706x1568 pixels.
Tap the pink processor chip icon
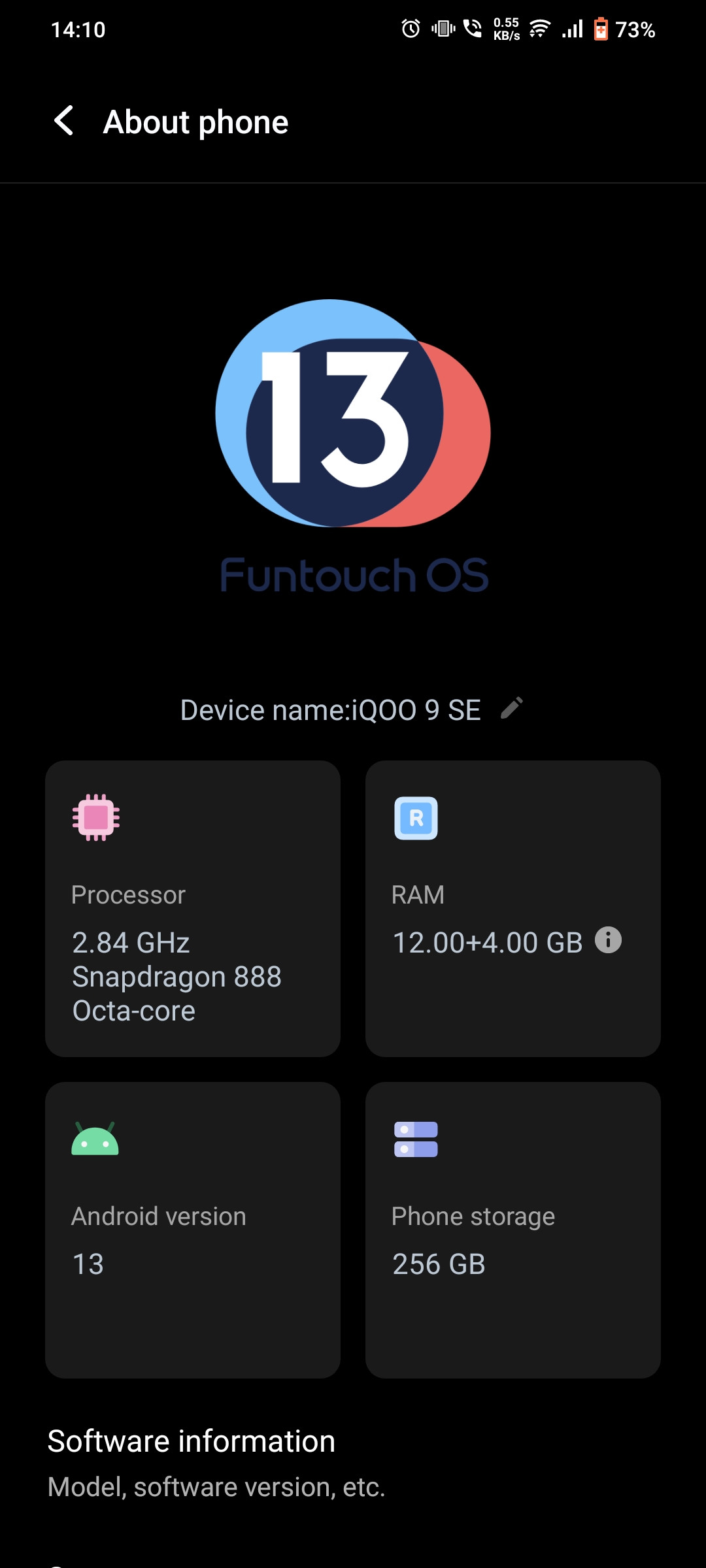click(x=96, y=817)
